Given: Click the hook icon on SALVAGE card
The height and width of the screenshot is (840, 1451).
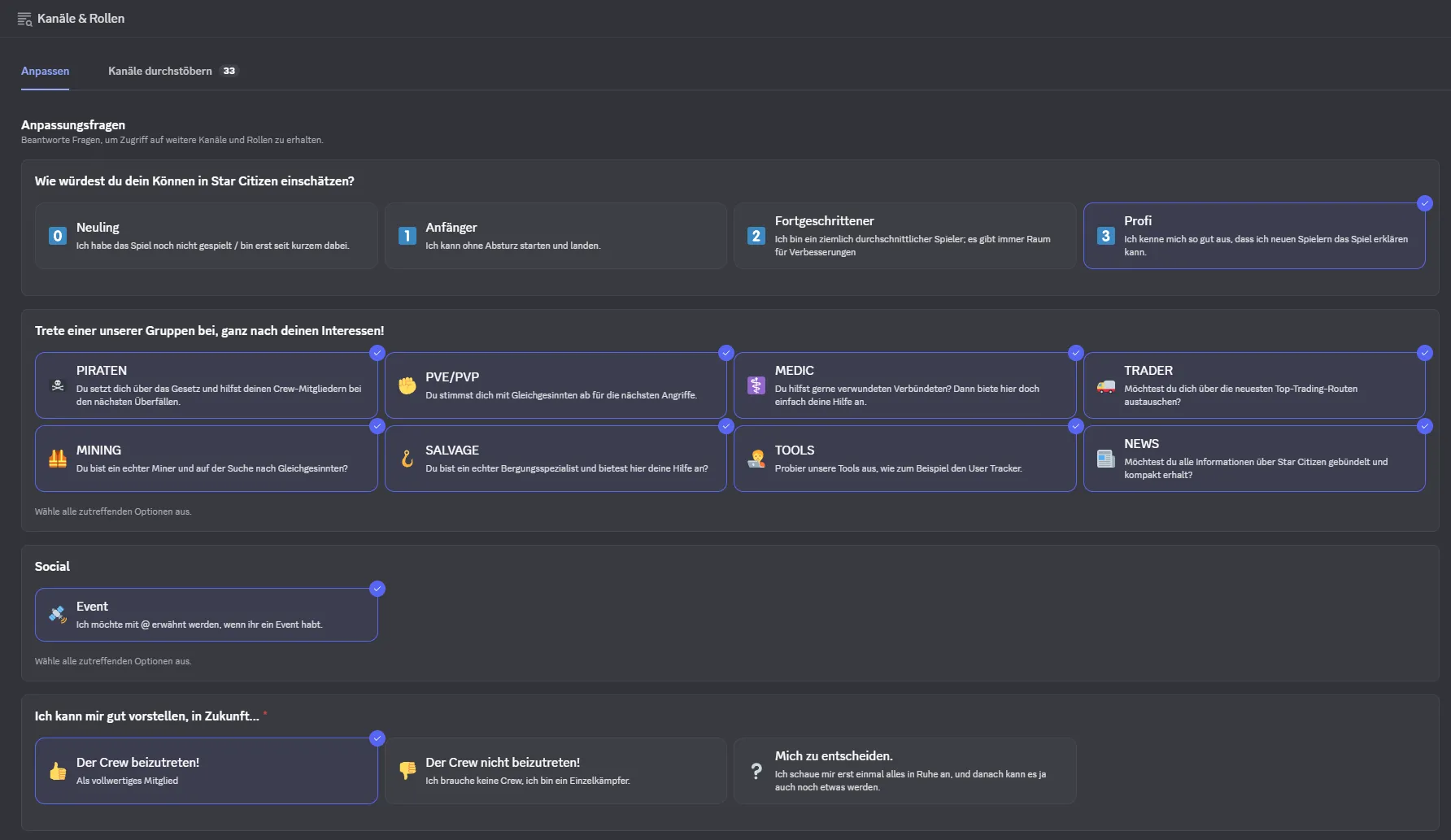Looking at the screenshot, I should click(407, 459).
